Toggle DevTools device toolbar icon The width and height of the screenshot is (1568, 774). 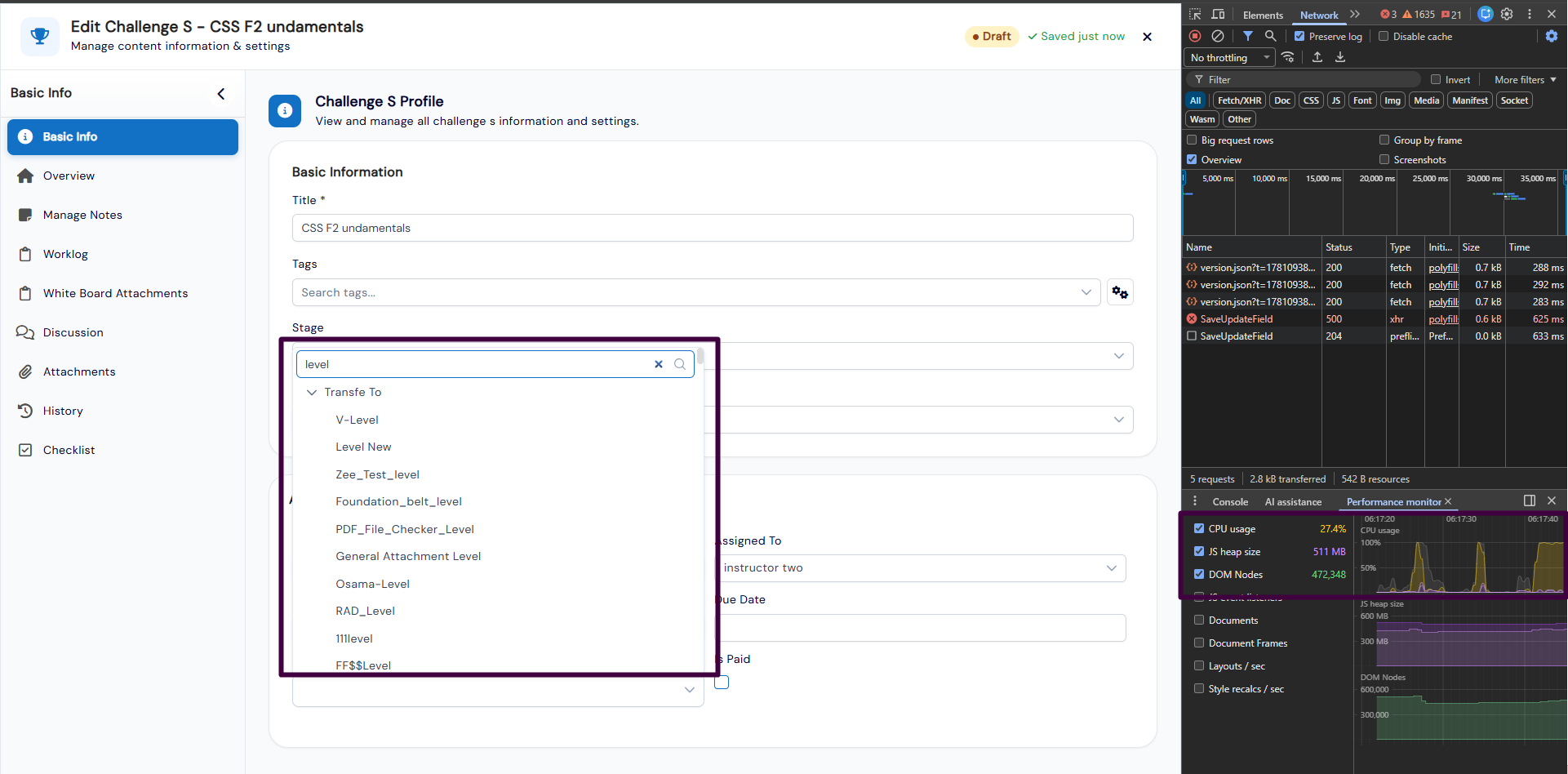[1218, 15]
